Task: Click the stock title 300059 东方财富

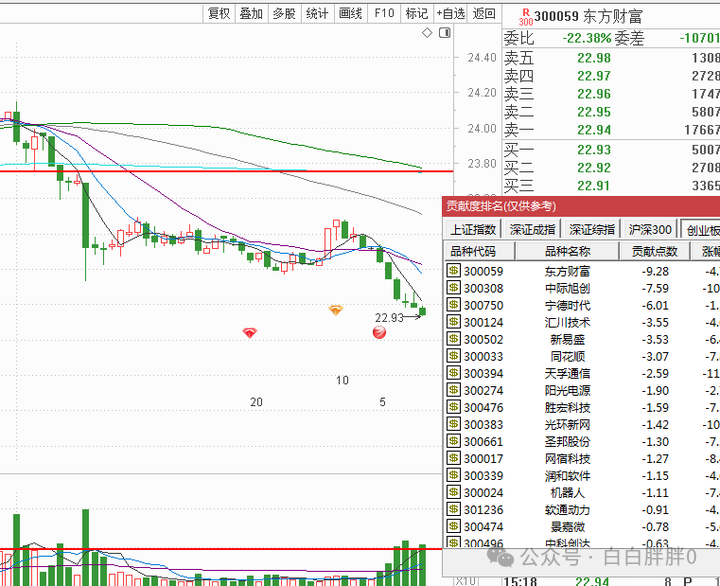Action: (x=588, y=17)
